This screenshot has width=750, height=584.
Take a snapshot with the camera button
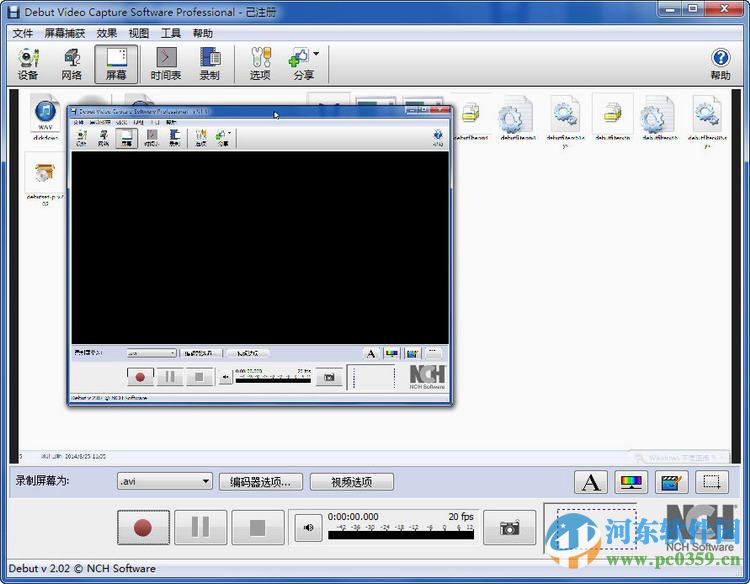pyautogui.click(x=509, y=528)
